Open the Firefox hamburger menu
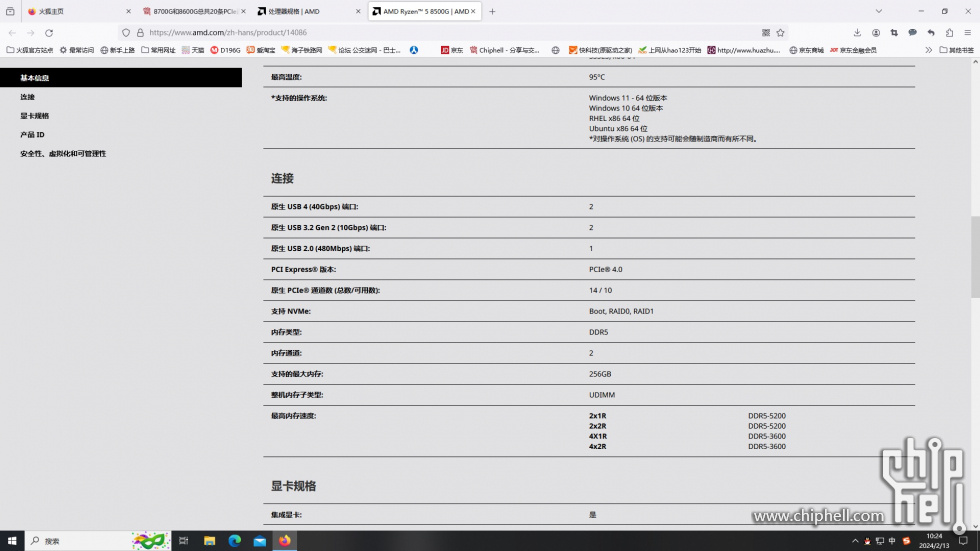Screen dimensions: 980x551 968,32
